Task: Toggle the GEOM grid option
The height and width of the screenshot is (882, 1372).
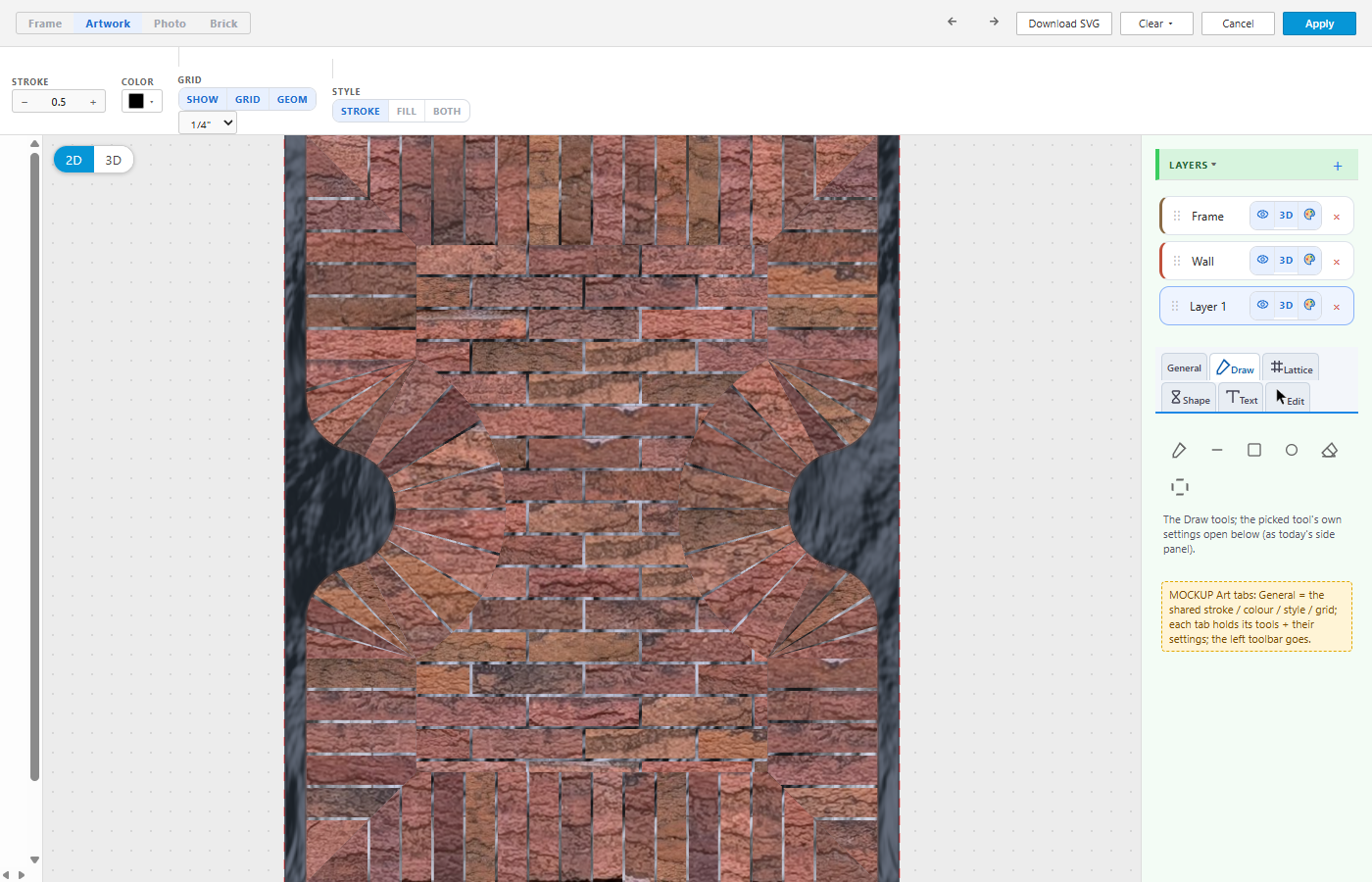Action: [x=292, y=99]
